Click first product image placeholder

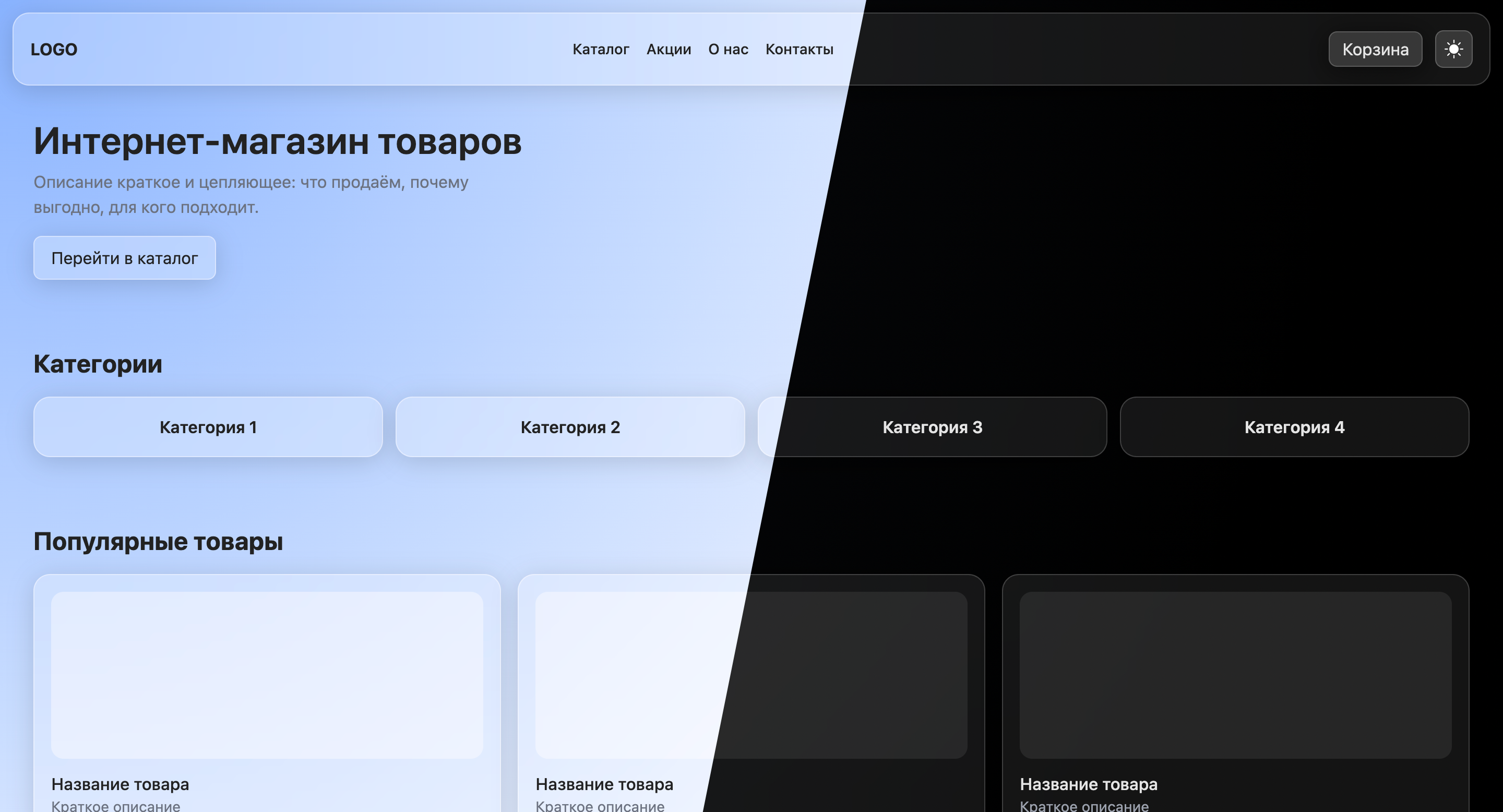pyautogui.click(x=267, y=675)
